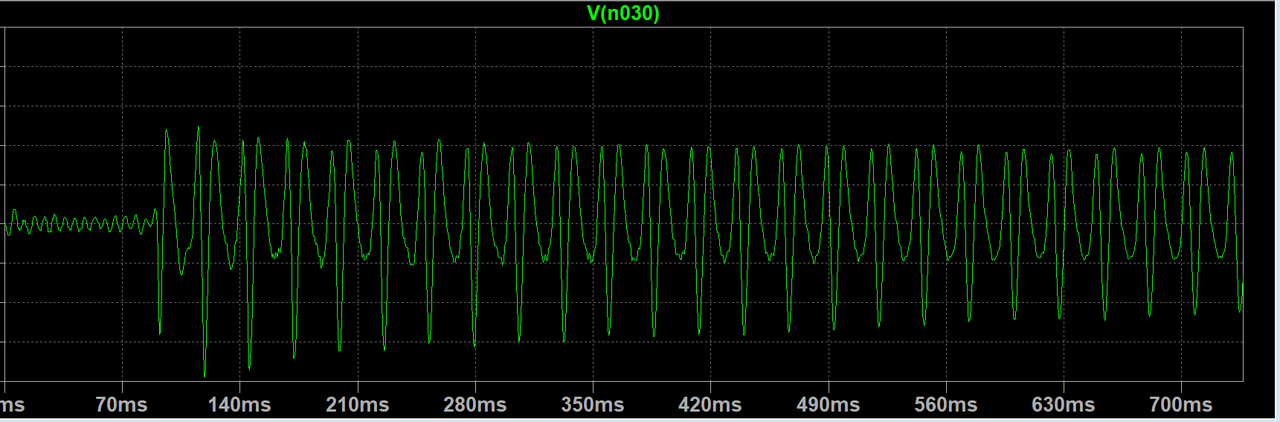This screenshot has width=1280, height=422.
Task: Click the 70ms time axis label
Action: [x=122, y=405]
